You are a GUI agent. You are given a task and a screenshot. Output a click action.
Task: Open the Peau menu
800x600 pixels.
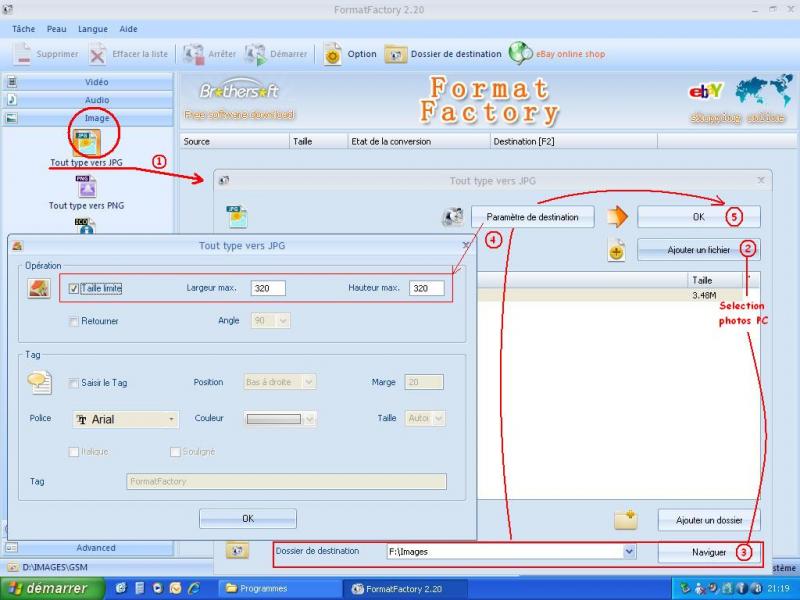pos(57,29)
